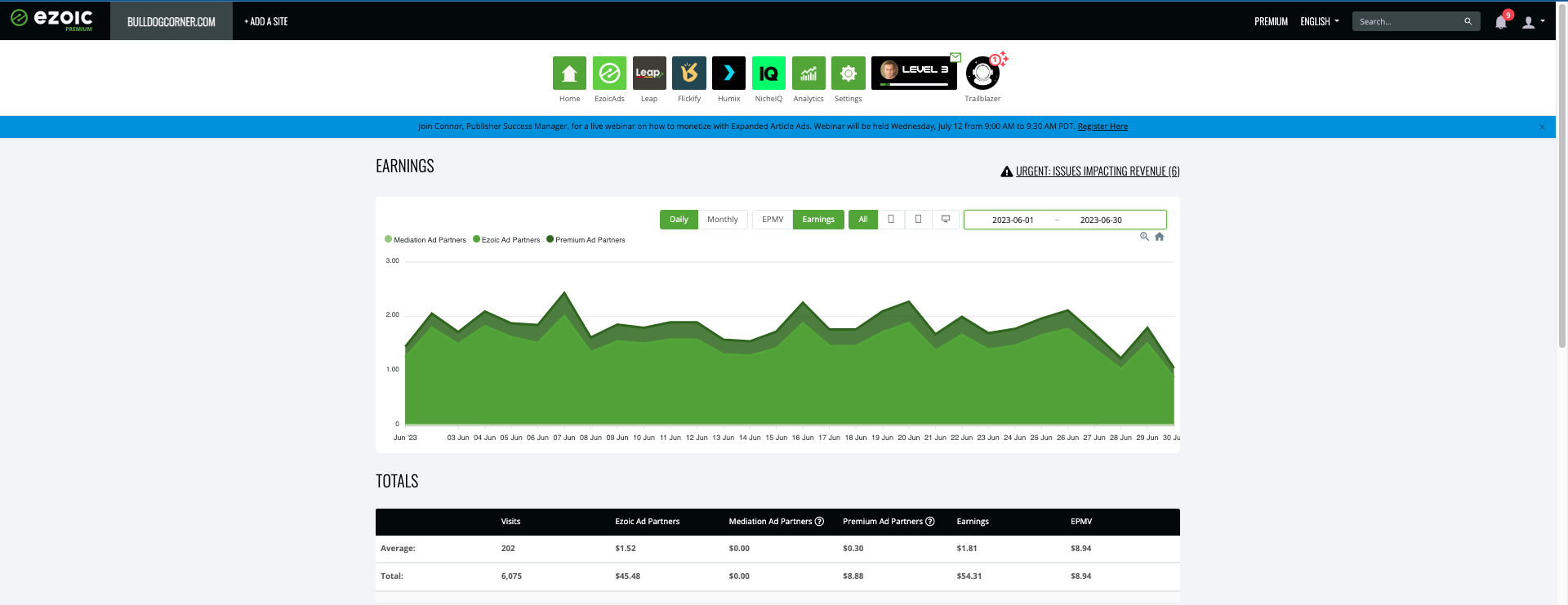This screenshot has width=1568, height=605.
Task: Open the Home dashboard icon
Action: coord(569,73)
